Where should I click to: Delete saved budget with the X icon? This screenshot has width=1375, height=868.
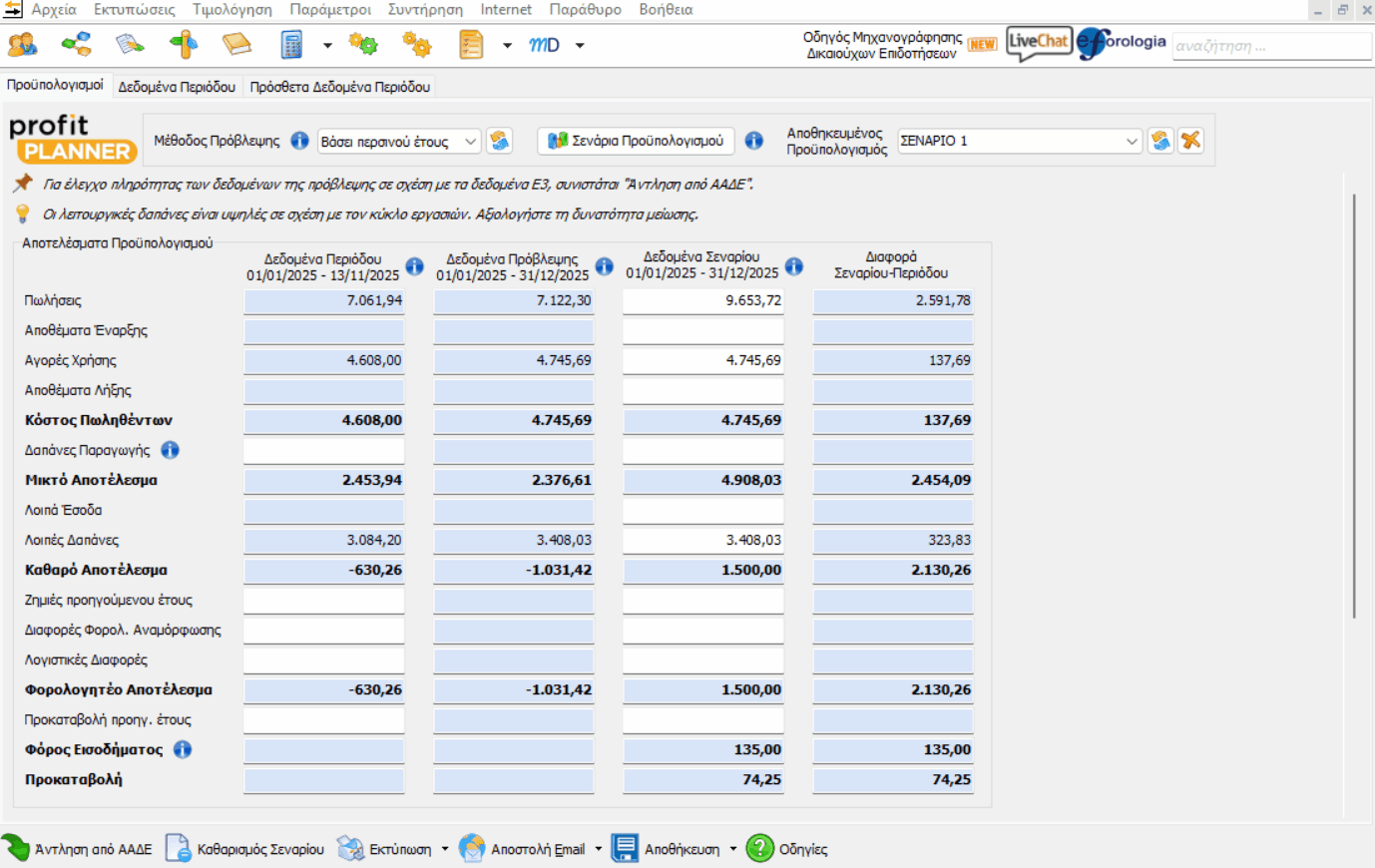[1190, 141]
